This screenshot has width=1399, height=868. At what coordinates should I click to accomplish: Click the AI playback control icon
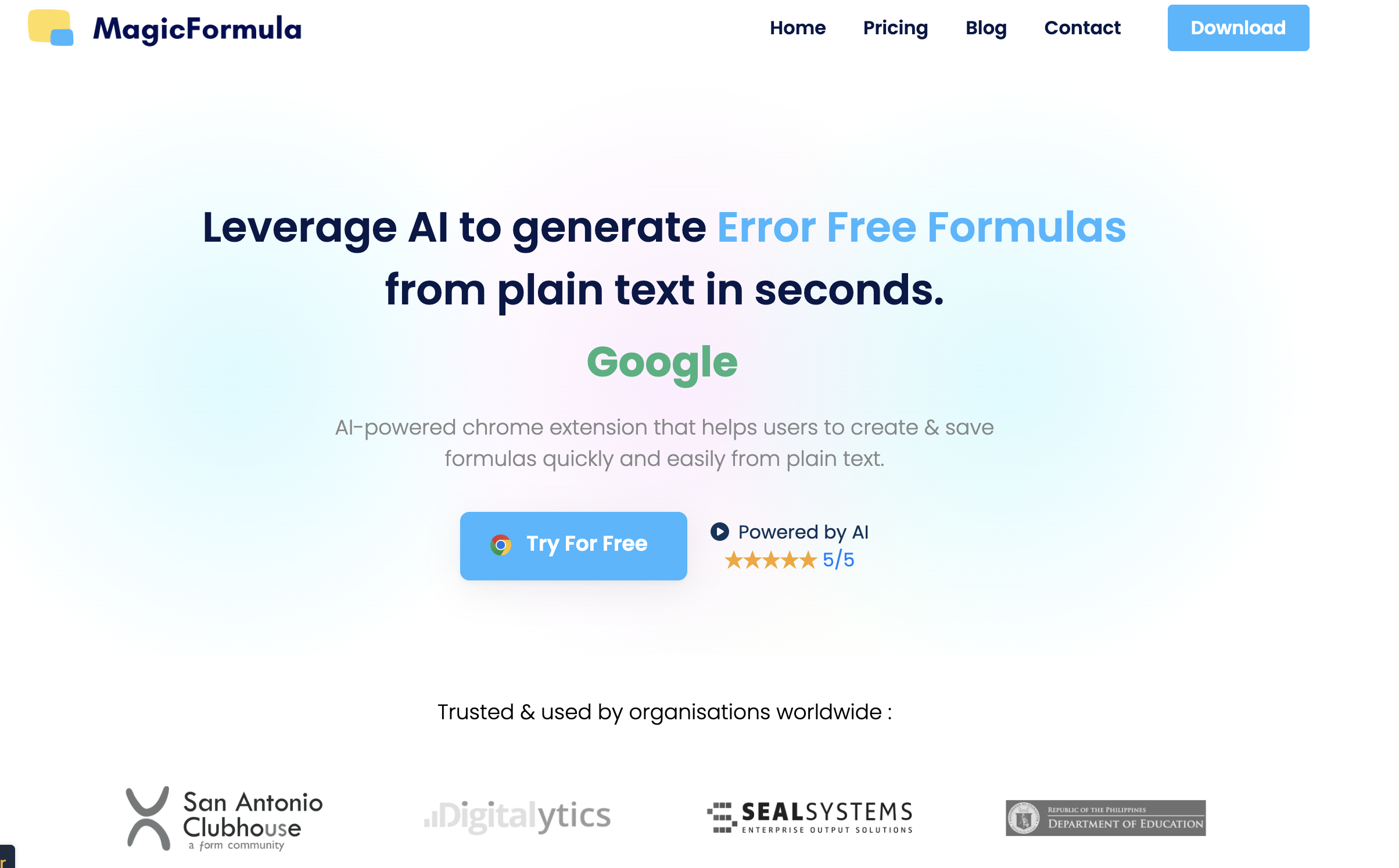pyautogui.click(x=718, y=531)
